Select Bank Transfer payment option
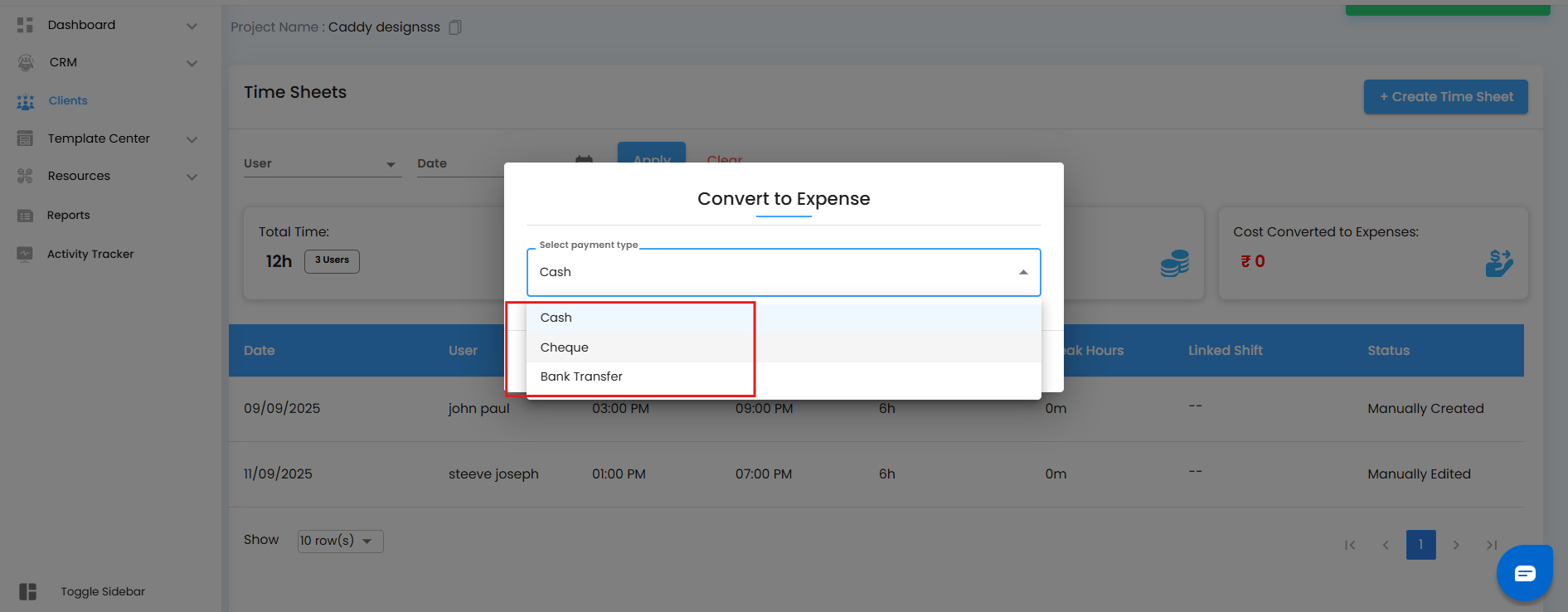 pyautogui.click(x=581, y=376)
